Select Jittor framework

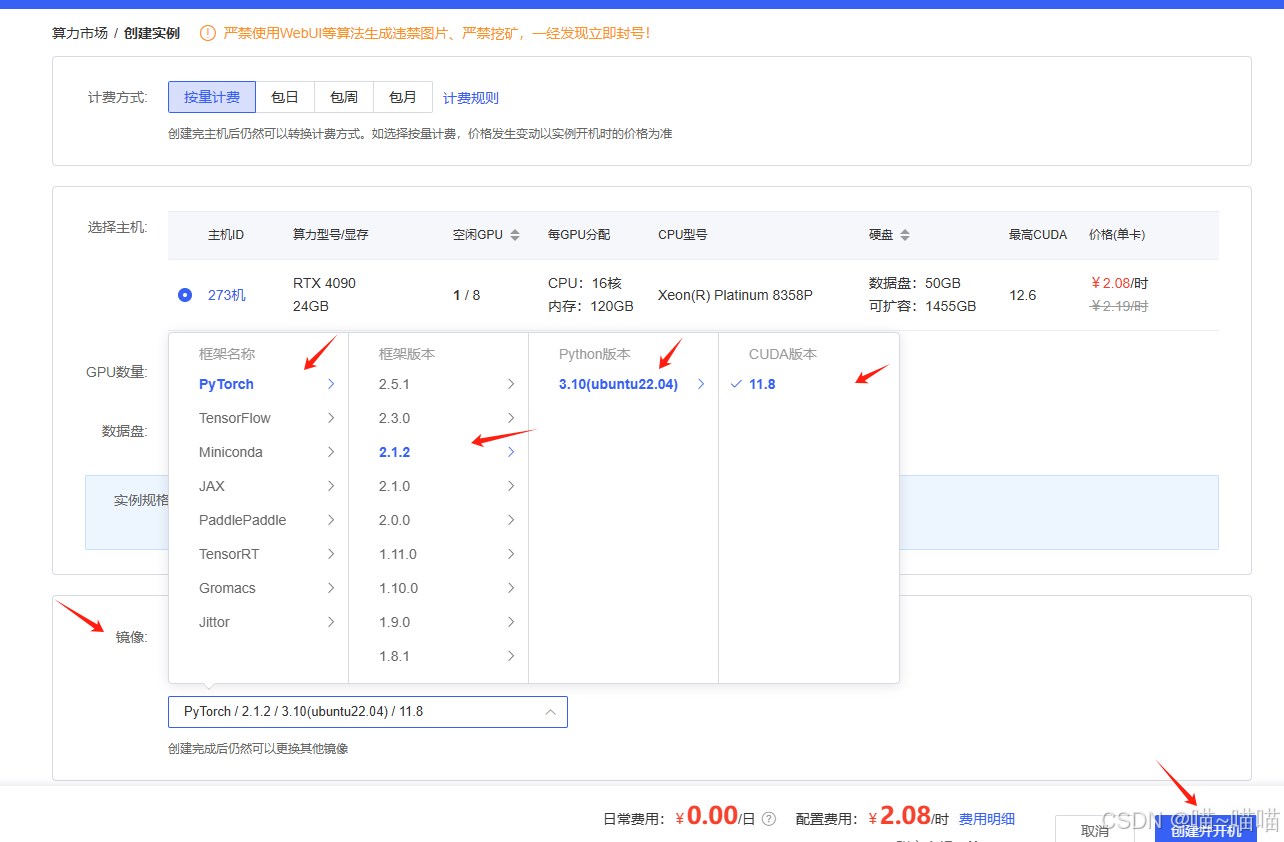click(x=214, y=622)
